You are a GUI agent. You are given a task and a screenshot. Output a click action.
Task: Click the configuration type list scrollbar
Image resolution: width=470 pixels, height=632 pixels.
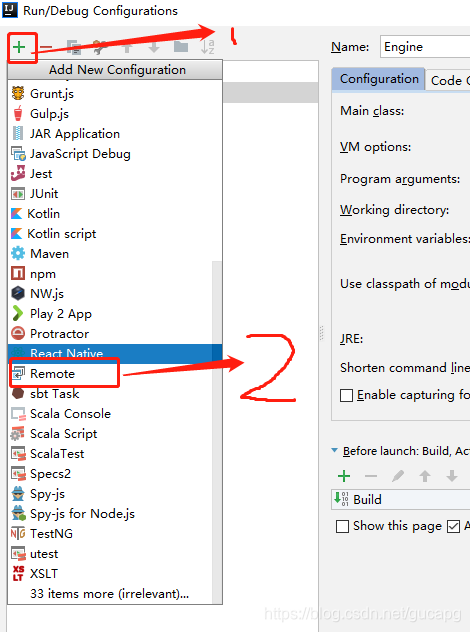pyautogui.click(x=217, y=431)
